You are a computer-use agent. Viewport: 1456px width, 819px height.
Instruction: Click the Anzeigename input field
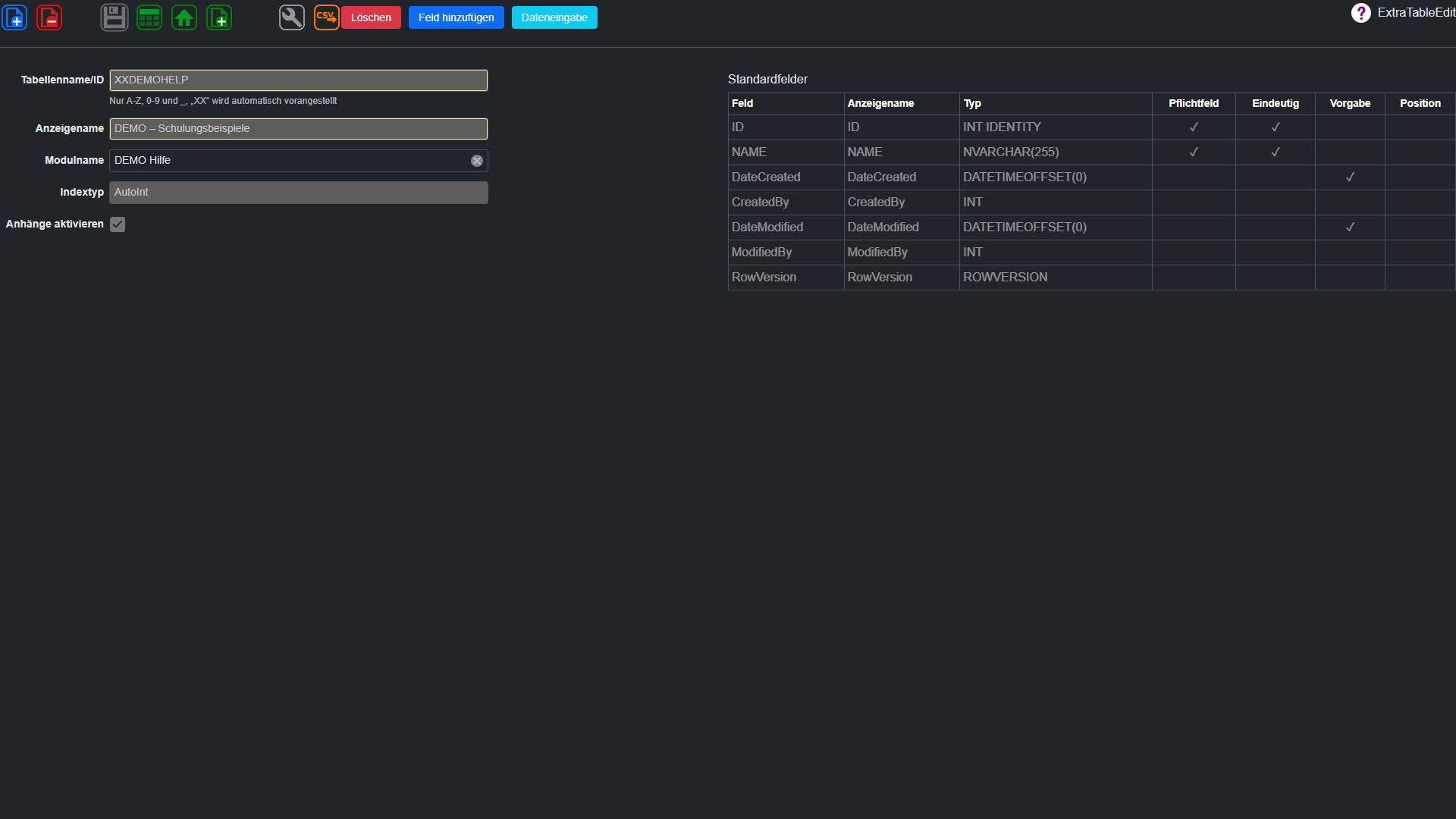tap(299, 129)
